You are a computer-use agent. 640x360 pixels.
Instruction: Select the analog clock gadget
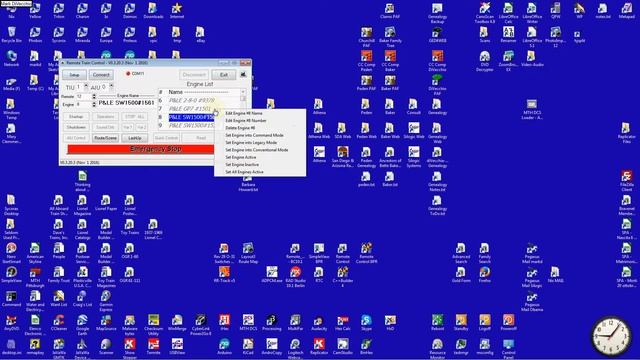click(x=611, y=336)
